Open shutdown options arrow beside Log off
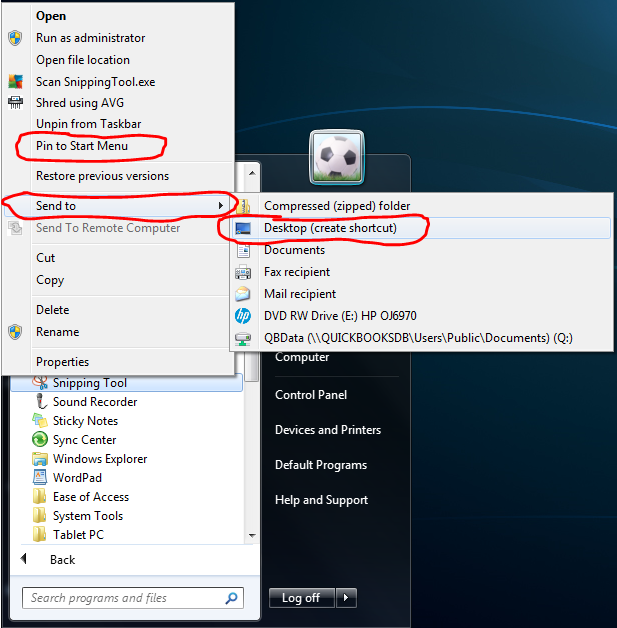 tap(346, 598)
